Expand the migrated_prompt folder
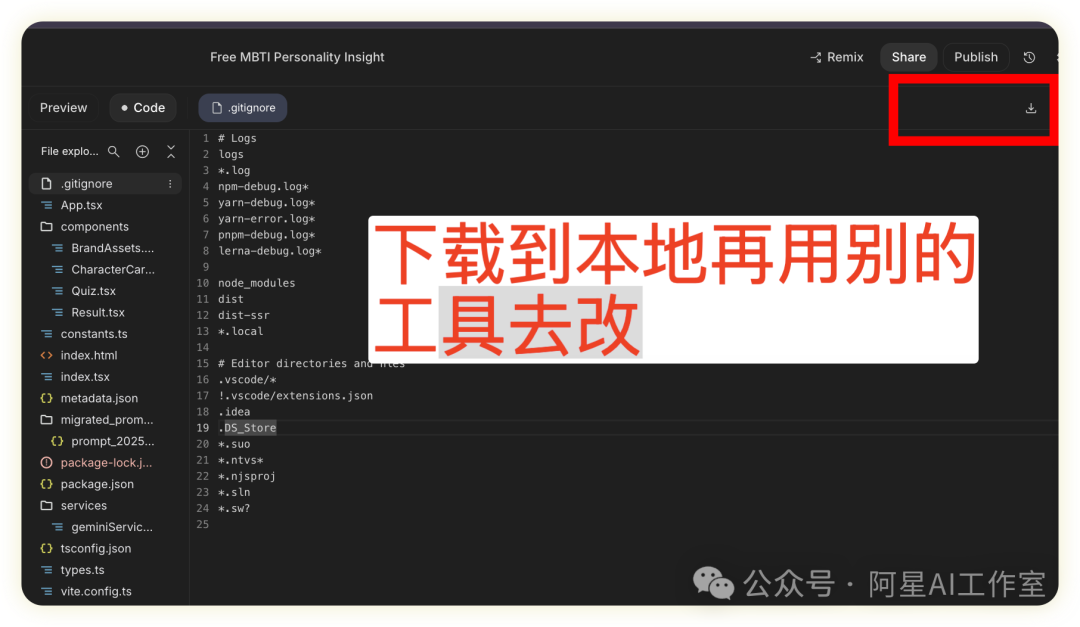This screenshot has height=627, width=1080. [x=106, y=420]
